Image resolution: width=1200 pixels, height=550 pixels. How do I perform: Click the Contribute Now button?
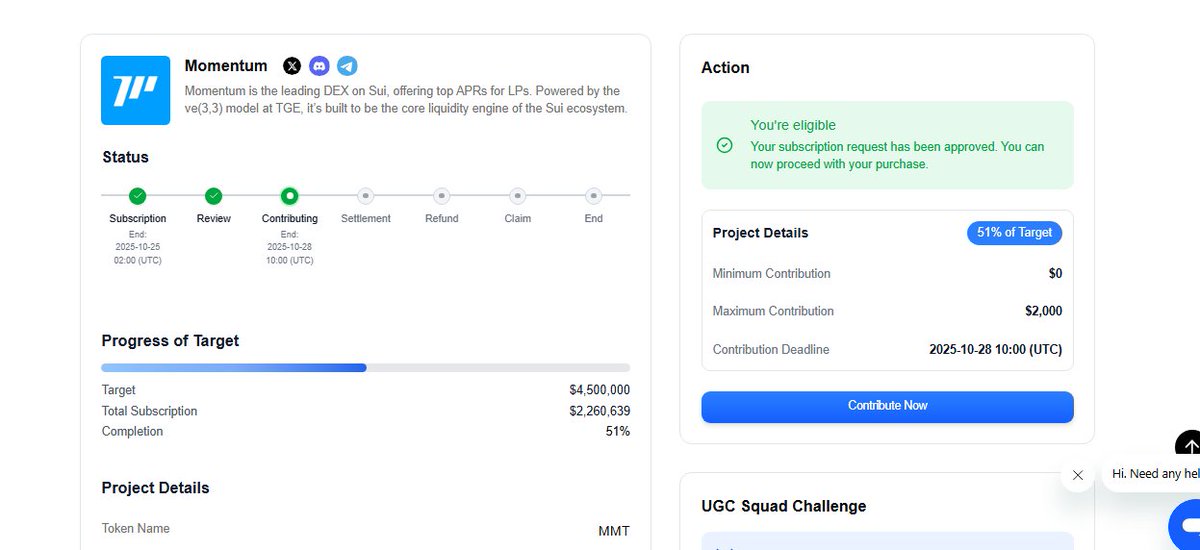(887, 406)
